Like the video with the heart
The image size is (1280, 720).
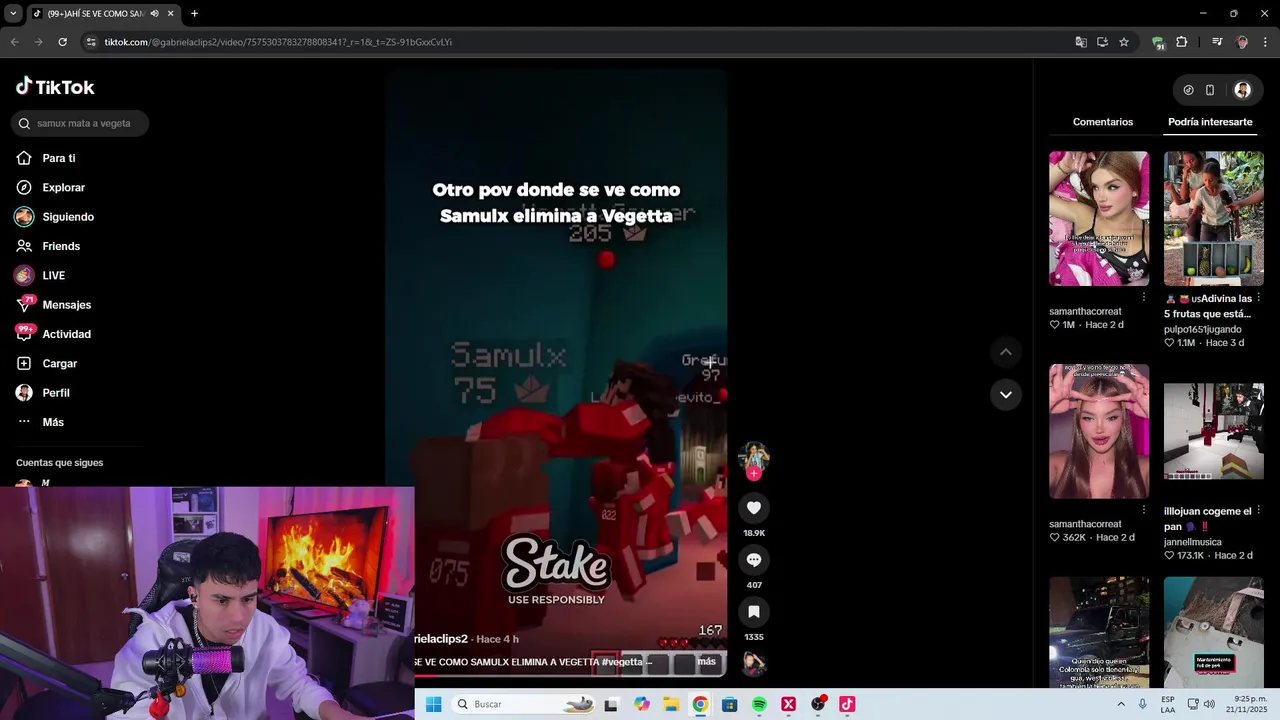pyautogui.click(x=754, y=508)
